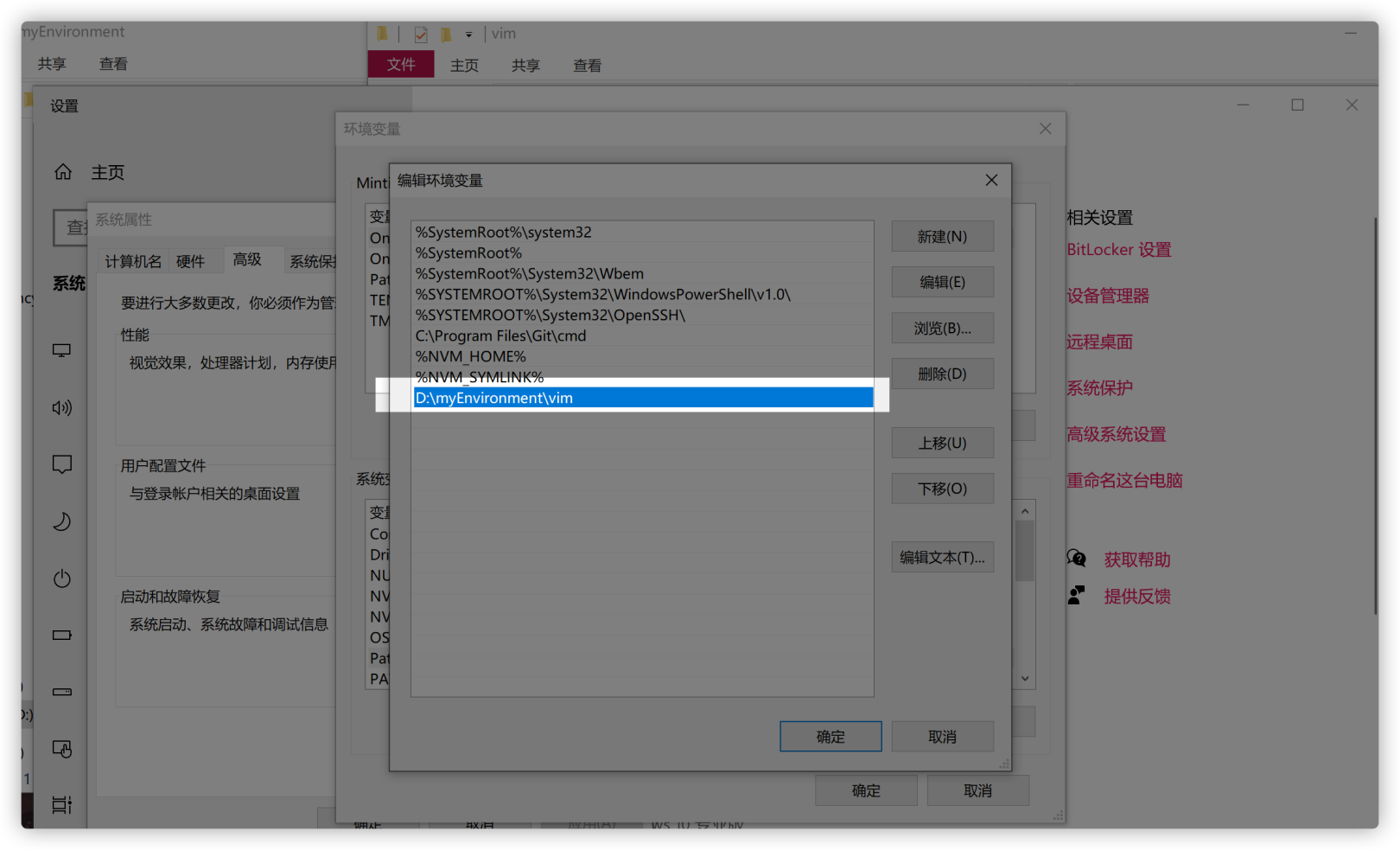This screenshot has width=1400, height=850.
Task: Select the %NVM_SYMLINK% entry
Action: coord(642,377)
